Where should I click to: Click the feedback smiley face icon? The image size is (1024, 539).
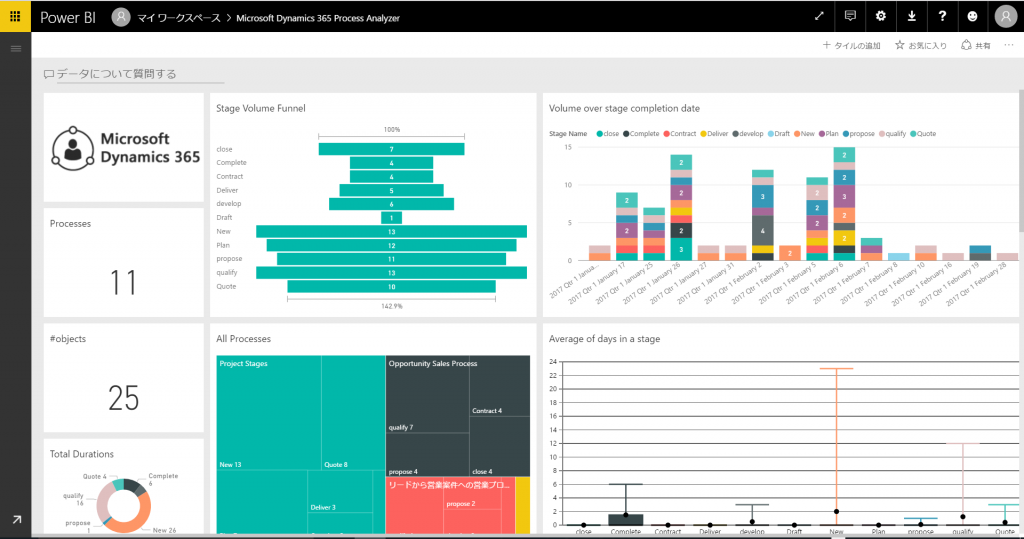pyautogui.click(x=972, y=16)
